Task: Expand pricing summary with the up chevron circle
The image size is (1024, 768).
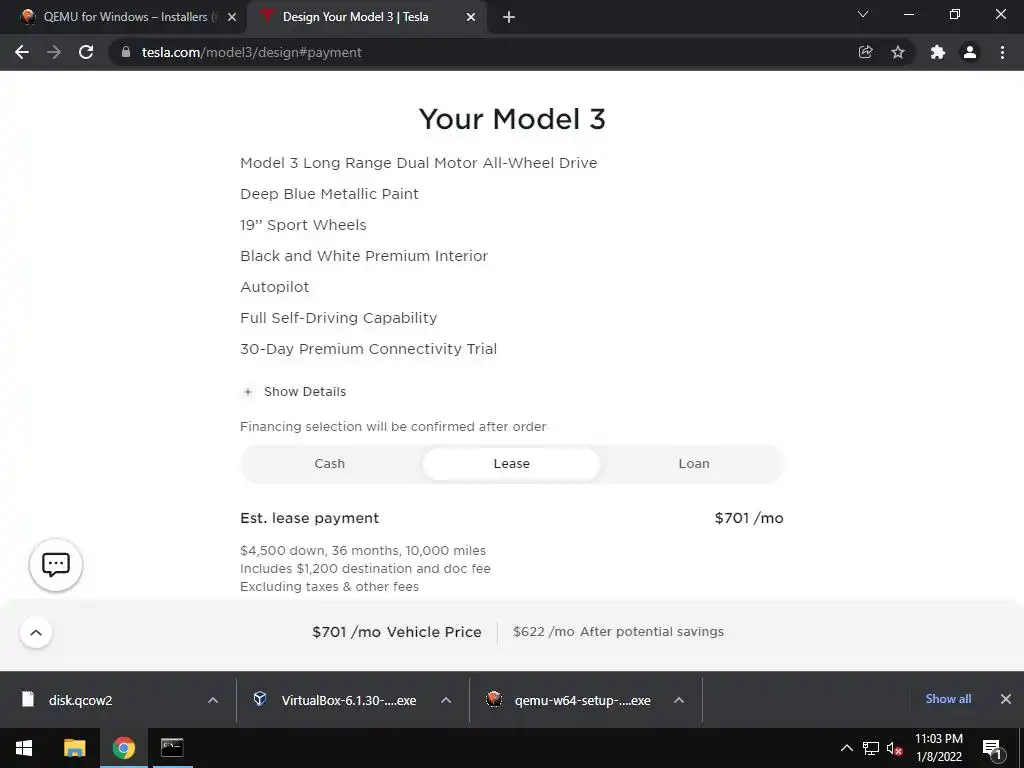Action: [x=36, y=632]
